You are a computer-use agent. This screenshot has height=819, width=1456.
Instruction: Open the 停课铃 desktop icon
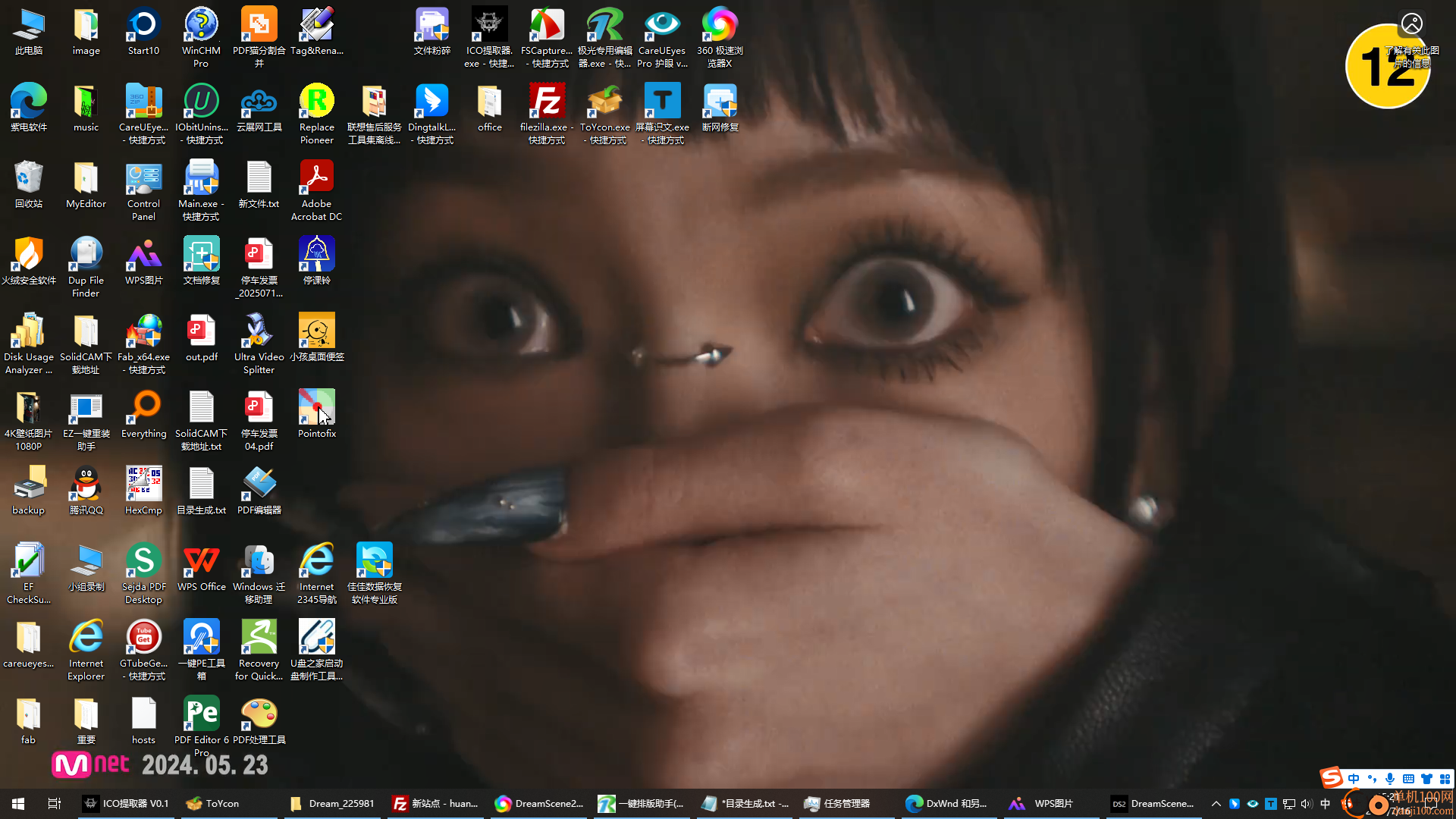[x=317, y=260]
